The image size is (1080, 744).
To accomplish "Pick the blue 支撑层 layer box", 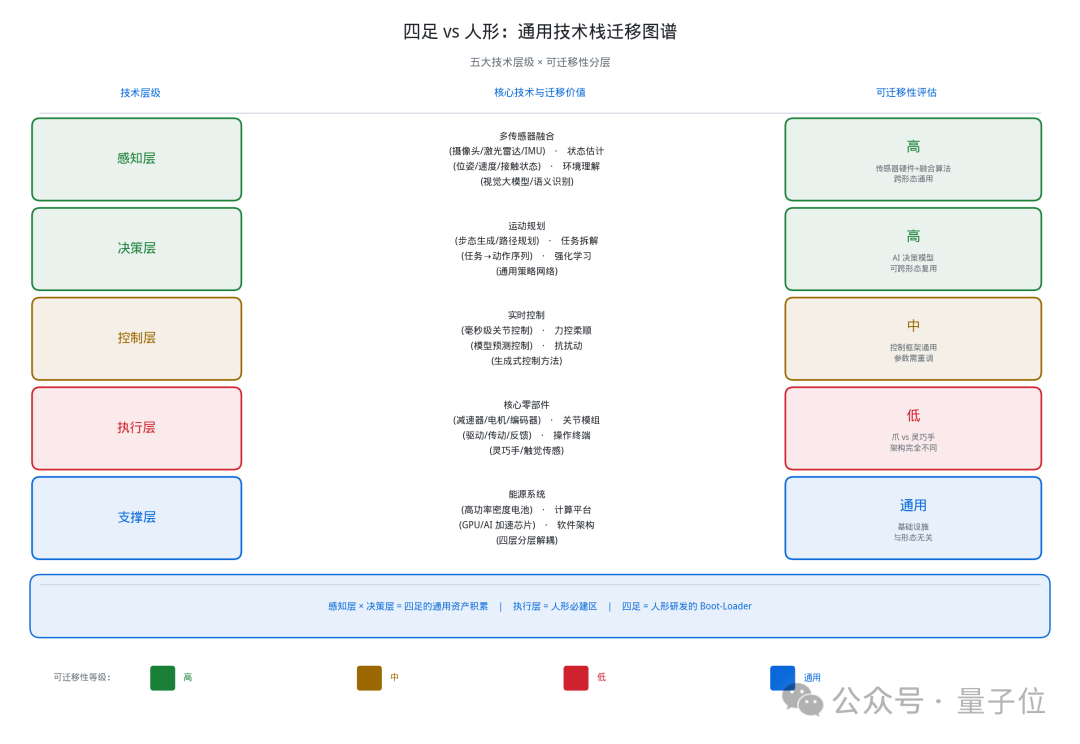I will click(136, 517).
